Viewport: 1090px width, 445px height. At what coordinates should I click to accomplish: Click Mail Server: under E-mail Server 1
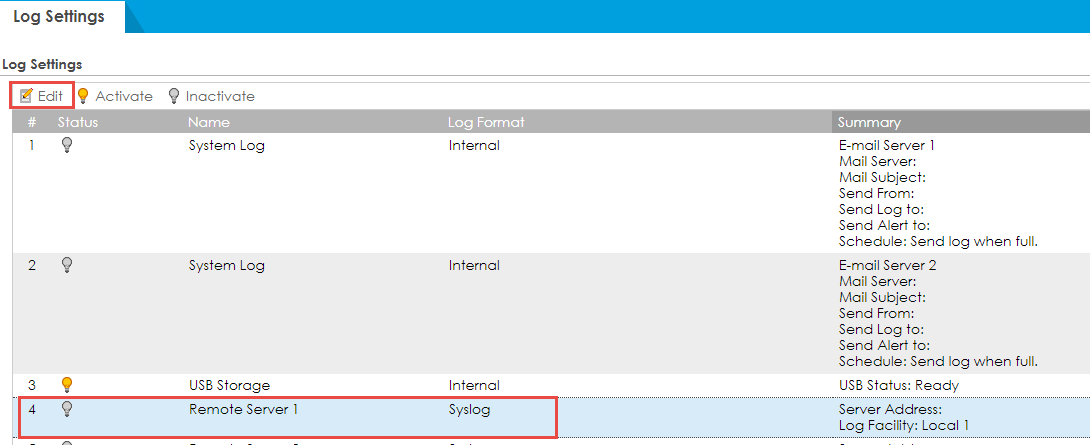pyautogui.click(x=878, y=161)
